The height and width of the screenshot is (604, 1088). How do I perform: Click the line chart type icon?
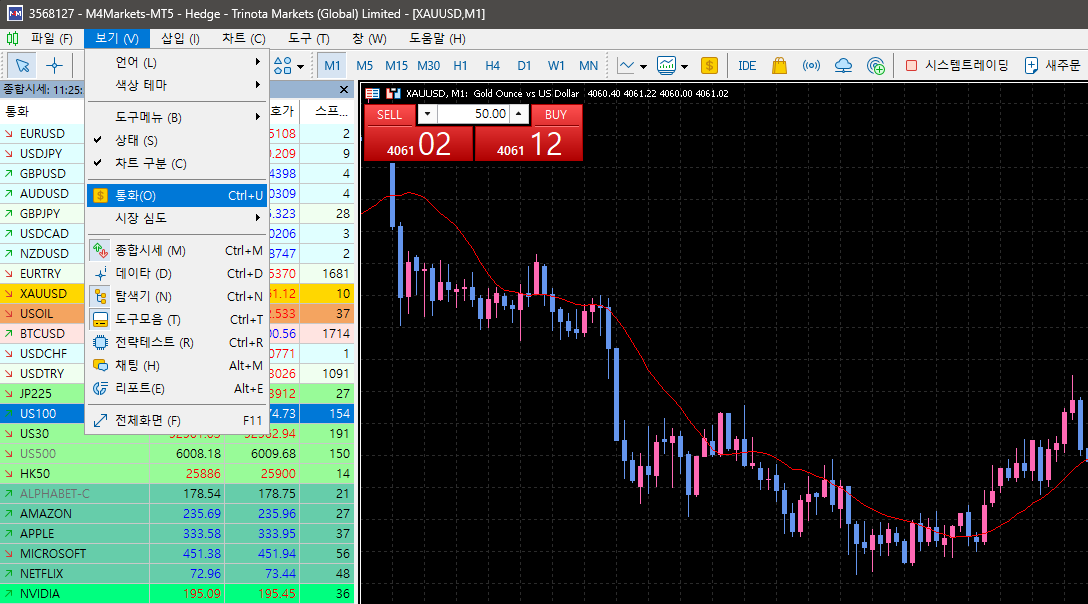coord(626,66)
